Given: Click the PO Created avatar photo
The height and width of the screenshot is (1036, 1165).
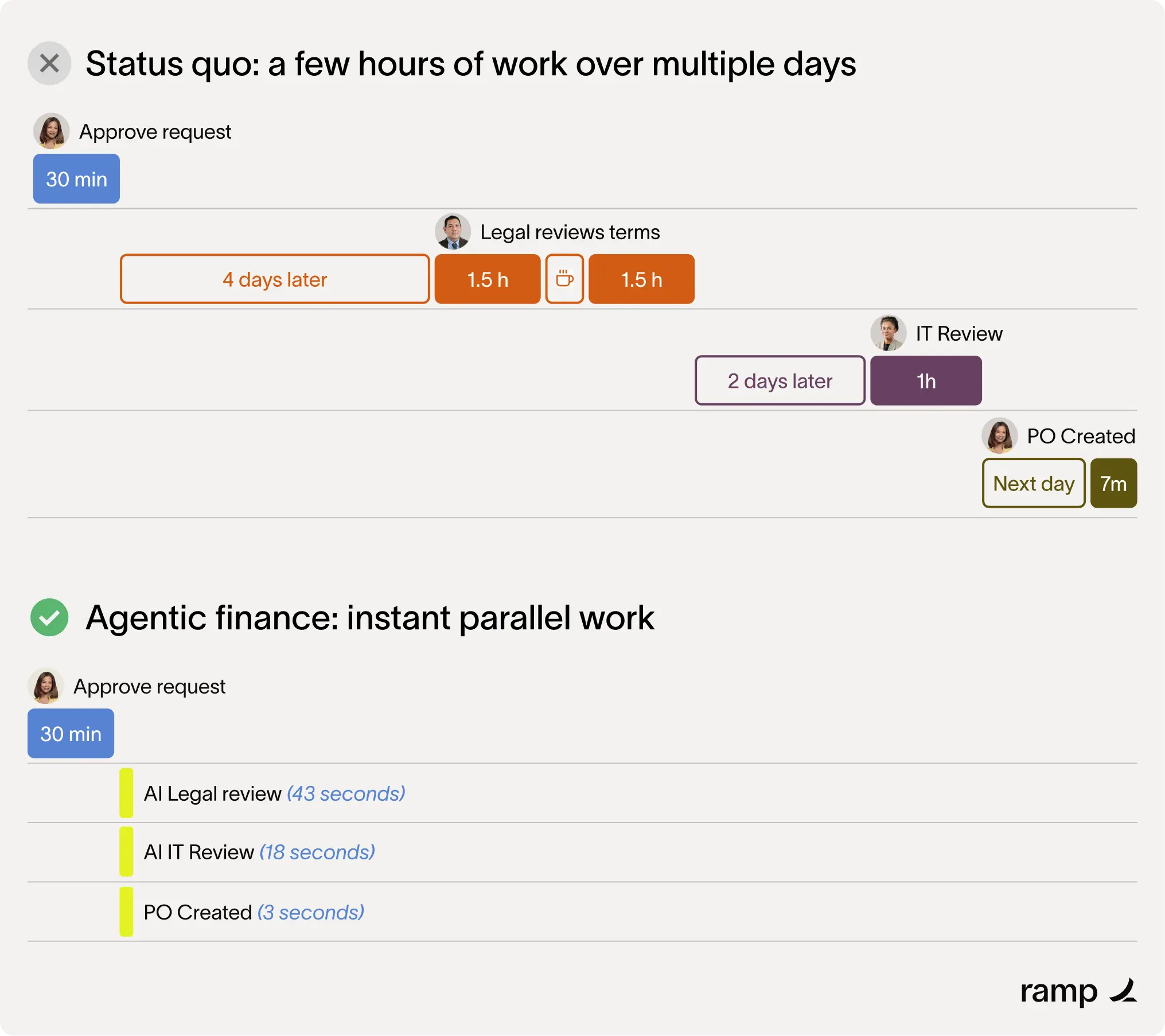Looking at the screenshot, I should 999,435.
